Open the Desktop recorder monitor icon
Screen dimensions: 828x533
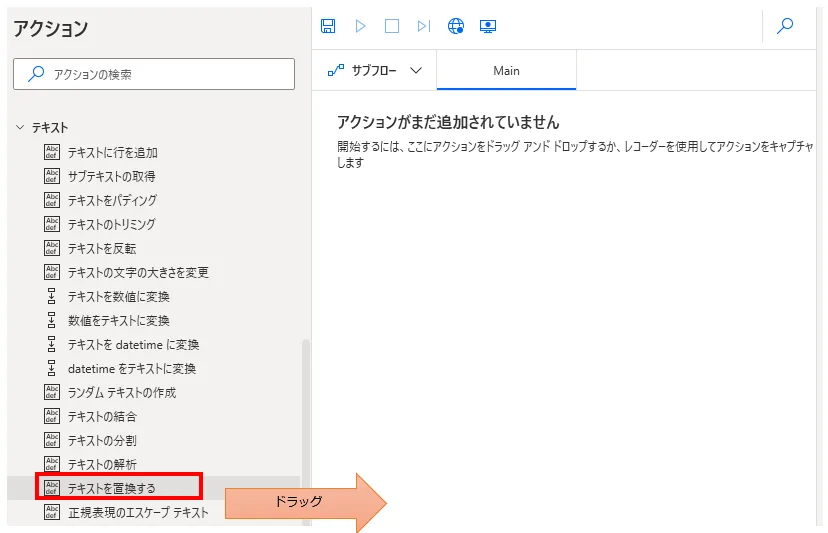488,26
